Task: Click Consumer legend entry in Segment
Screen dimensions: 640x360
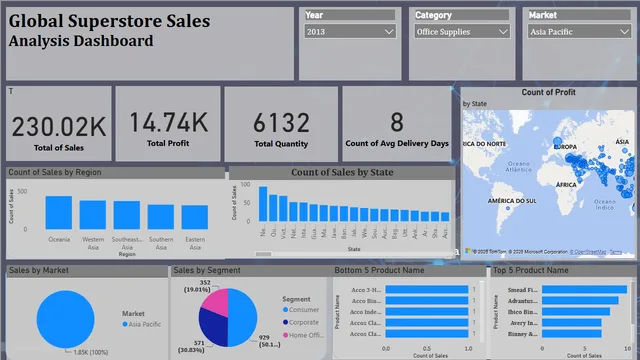Action: pos(301,310)
